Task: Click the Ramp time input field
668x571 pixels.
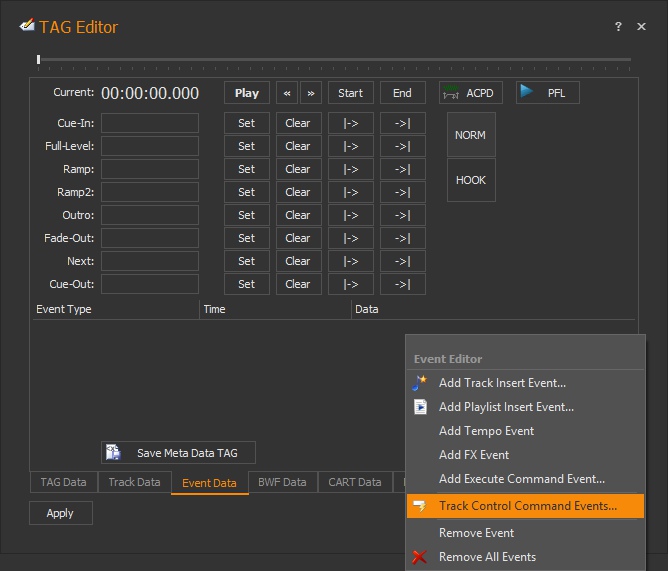Action: (x=150, y=169)
